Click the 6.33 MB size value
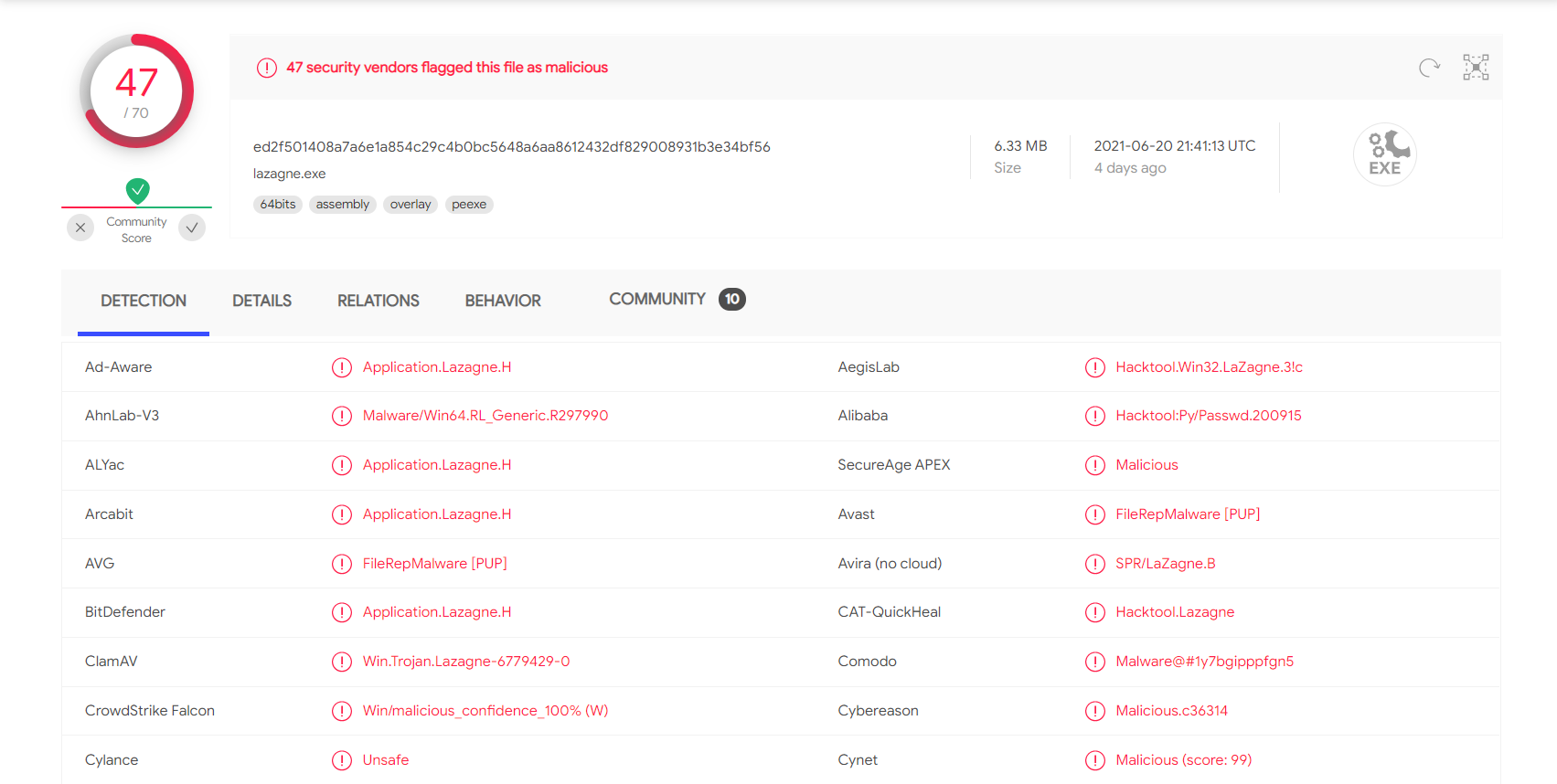1557x784 pixels. pyautogui.click(x=1020, y=146)
